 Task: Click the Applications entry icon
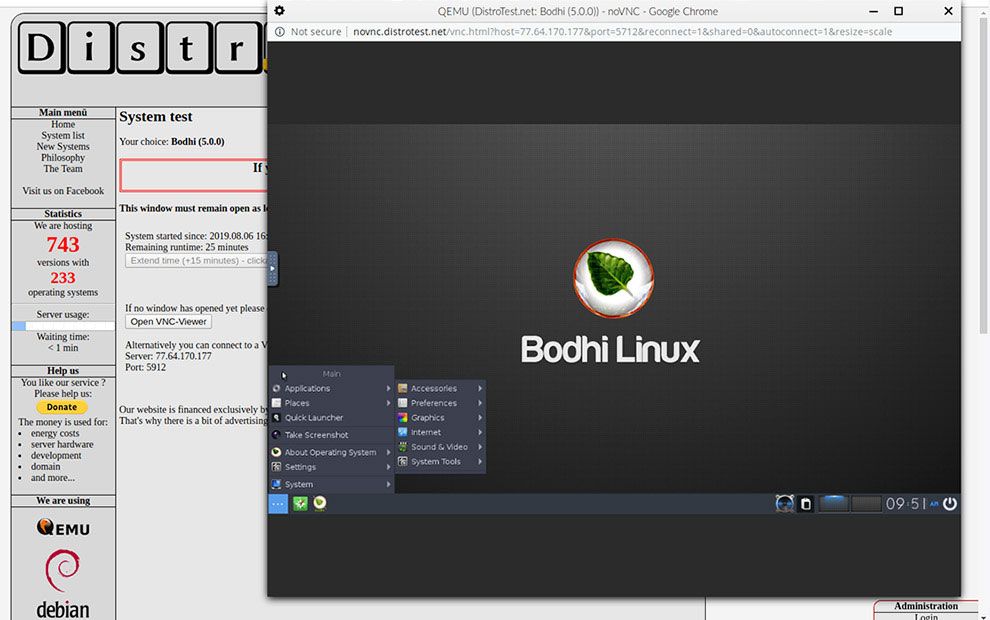[x=276, y=388]
